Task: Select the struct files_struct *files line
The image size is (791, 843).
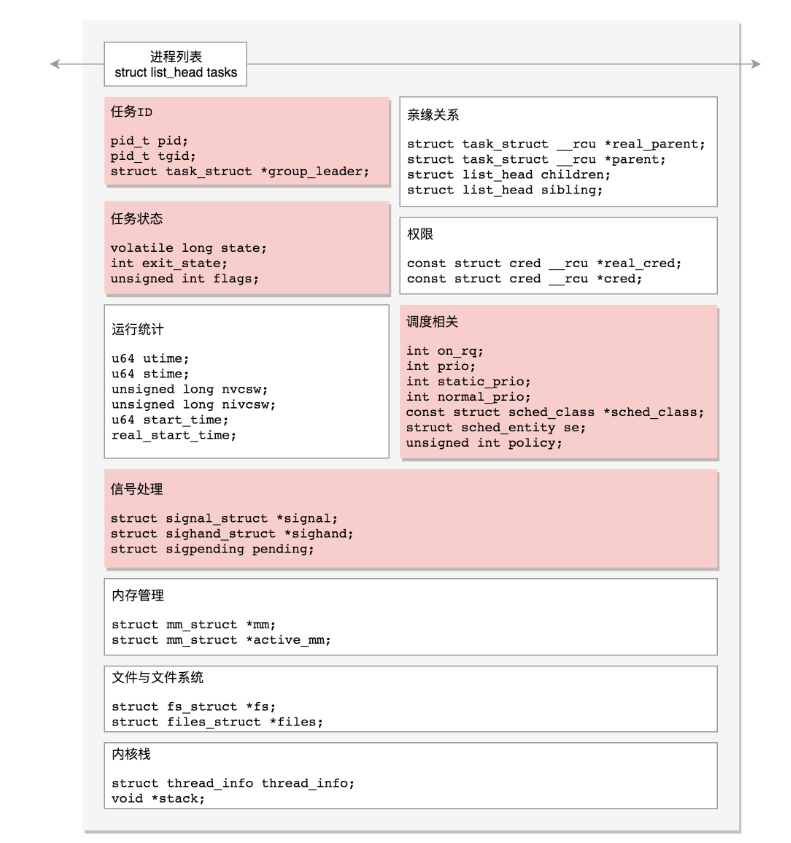Action: coord(217,721)
